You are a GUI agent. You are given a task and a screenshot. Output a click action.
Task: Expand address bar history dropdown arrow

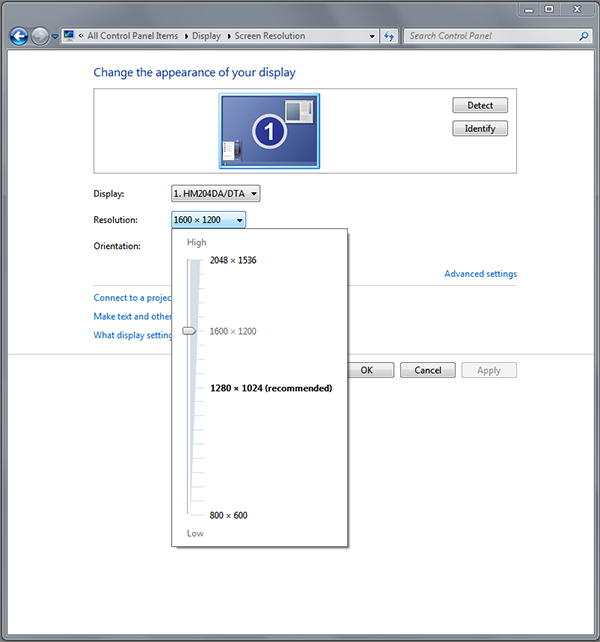pyautogui.click(x=372, y=36)
